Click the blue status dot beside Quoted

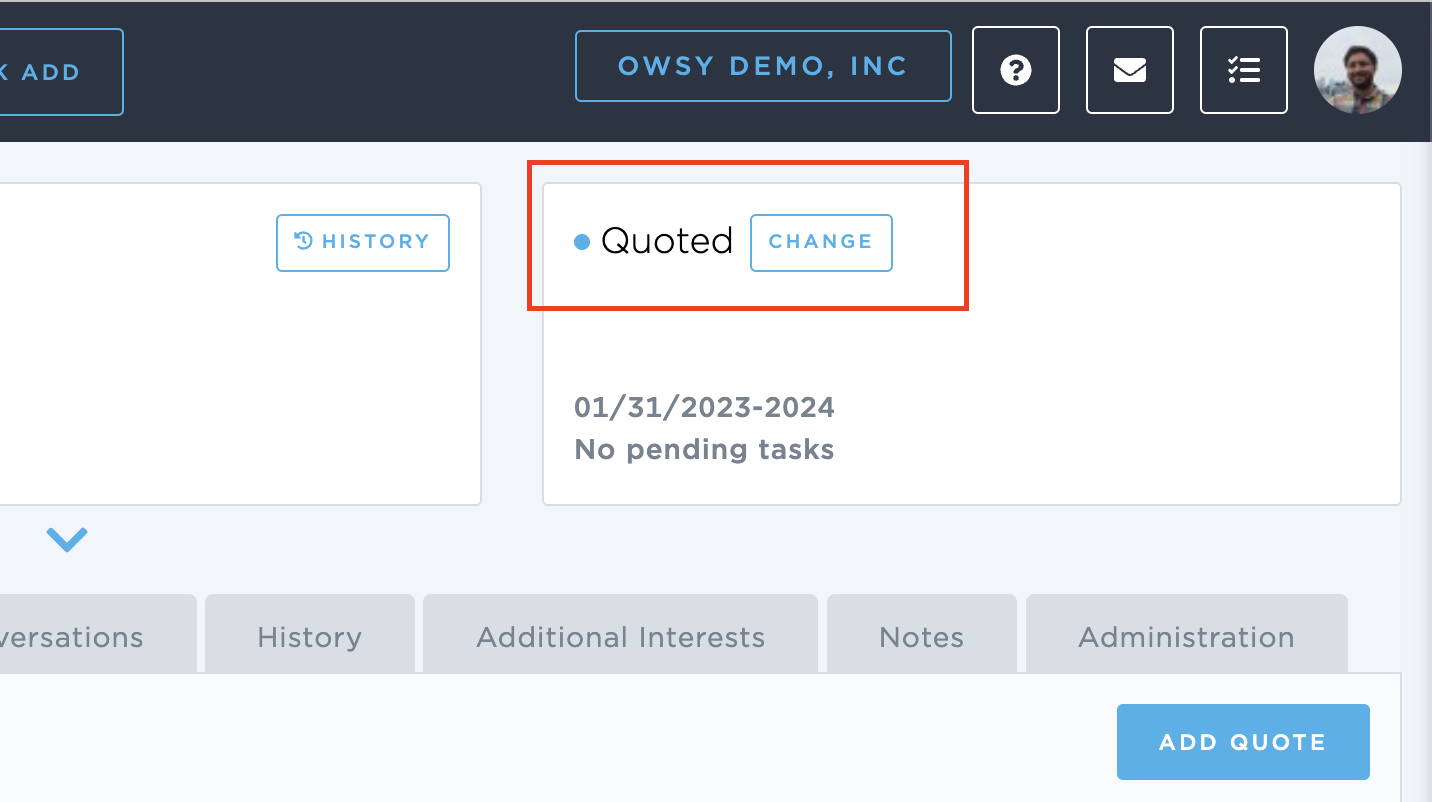[582, 242]
